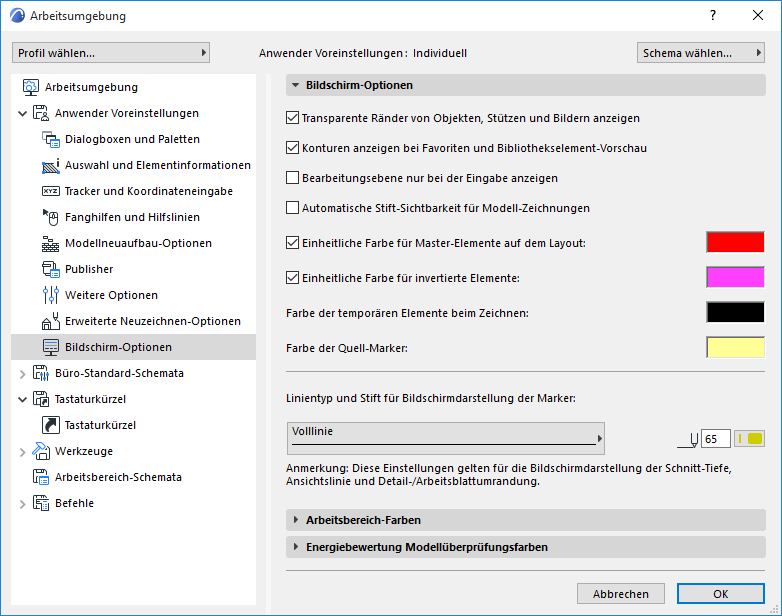This screenshot has height=616, width=782.
Task: Select Auswahl und Elementinformationen entry
Action: click(158, 165)
